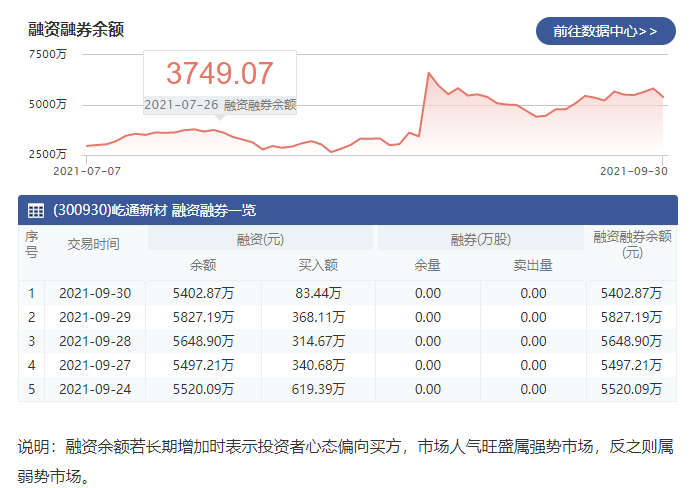Click the 3749.07 tooltip value
Screen dimensions: 698x488
219,73
